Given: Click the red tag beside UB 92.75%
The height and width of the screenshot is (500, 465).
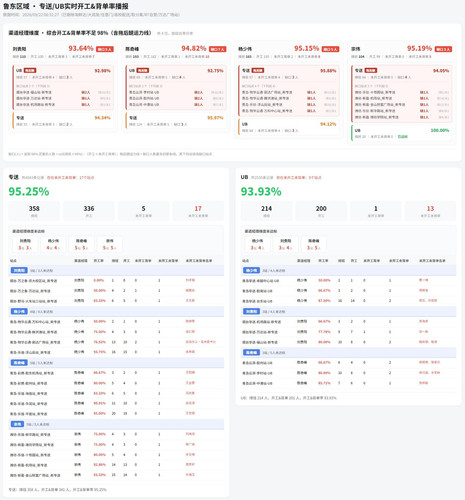Looking at the screenshot, I should pos(143,70).
